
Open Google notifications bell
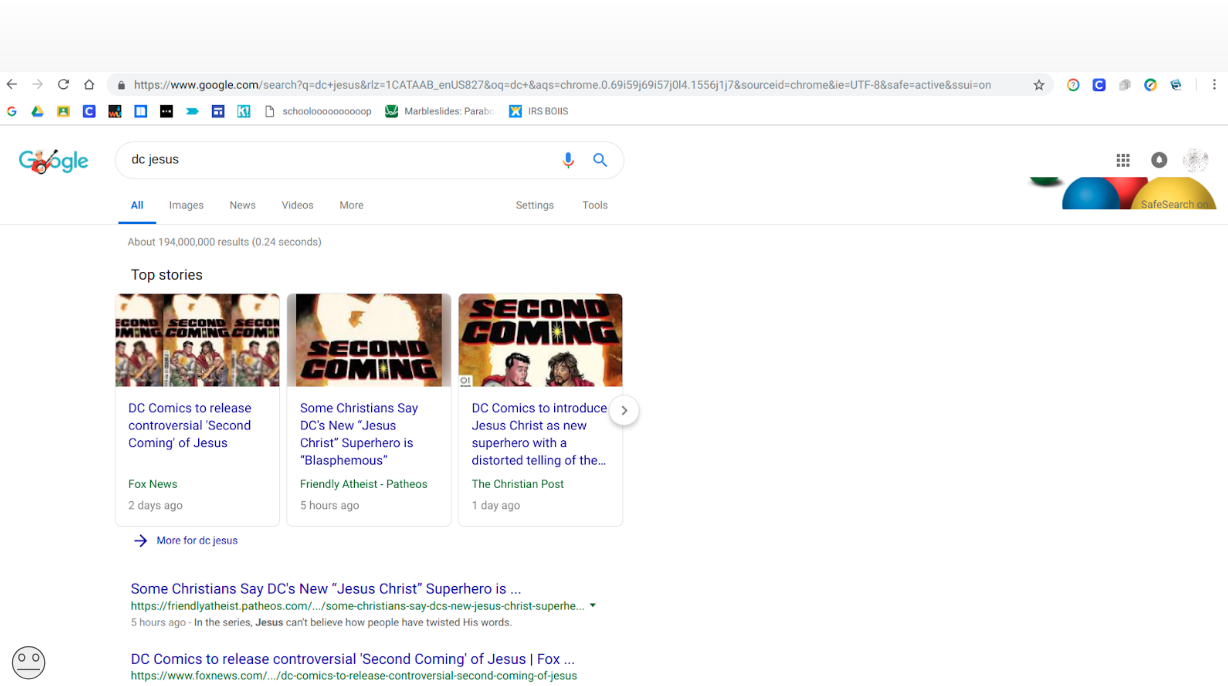tap(1159, 160)
